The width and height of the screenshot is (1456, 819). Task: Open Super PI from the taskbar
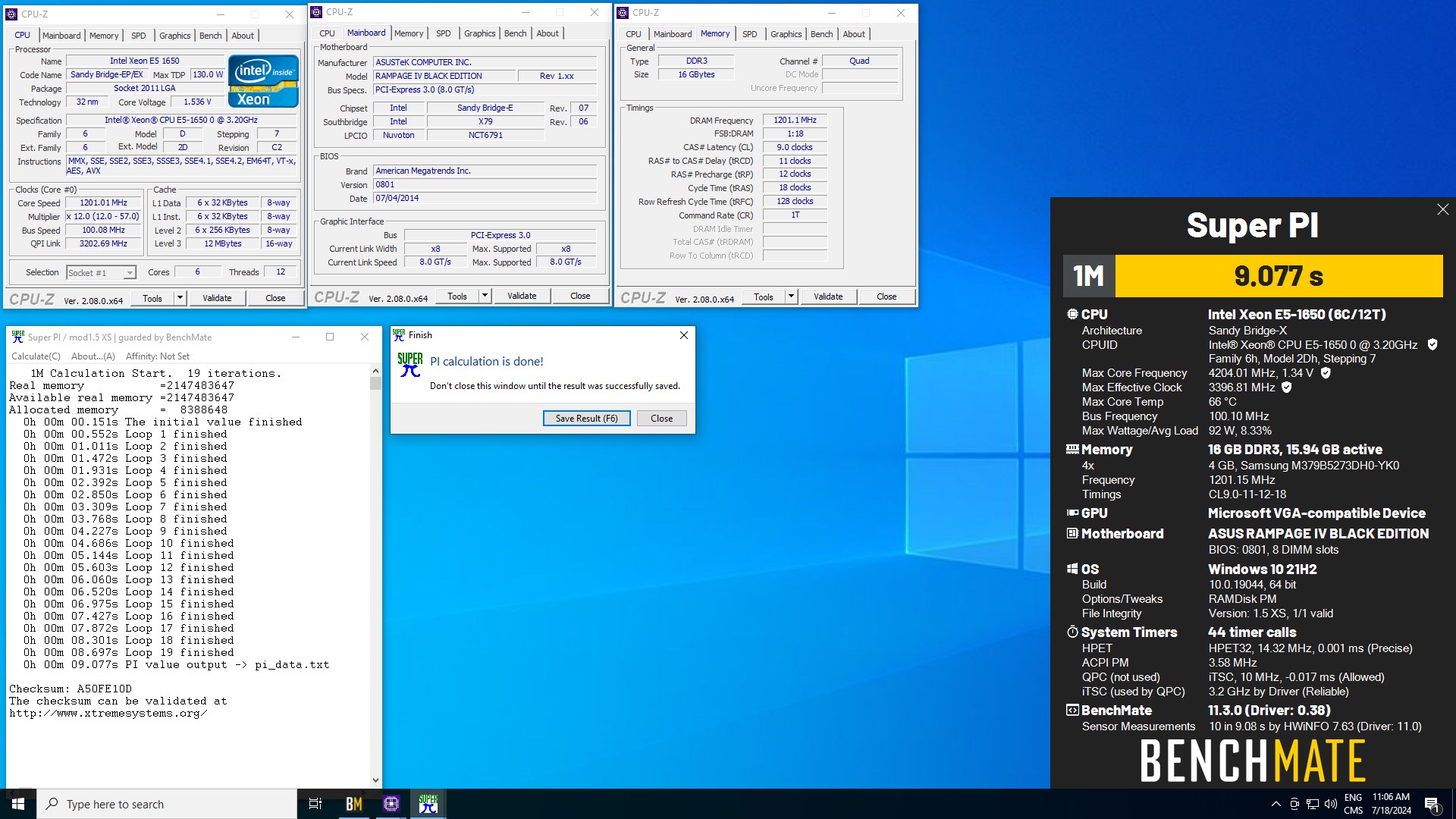tap(428, 804)
